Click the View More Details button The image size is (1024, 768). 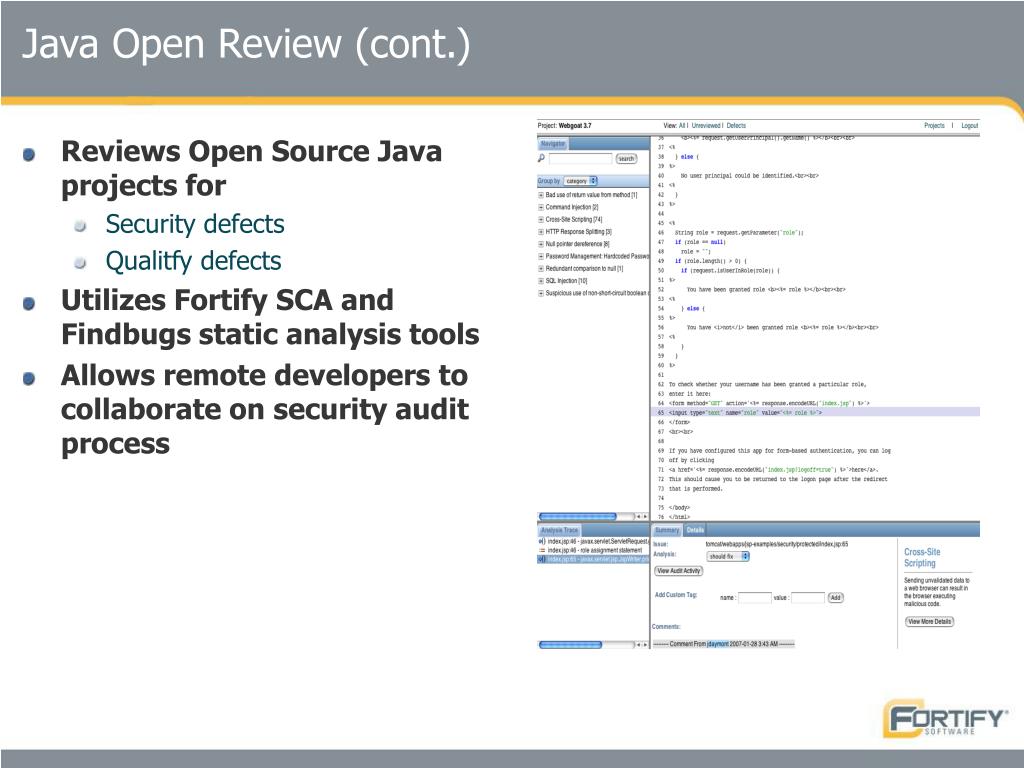tap(929, 622)
